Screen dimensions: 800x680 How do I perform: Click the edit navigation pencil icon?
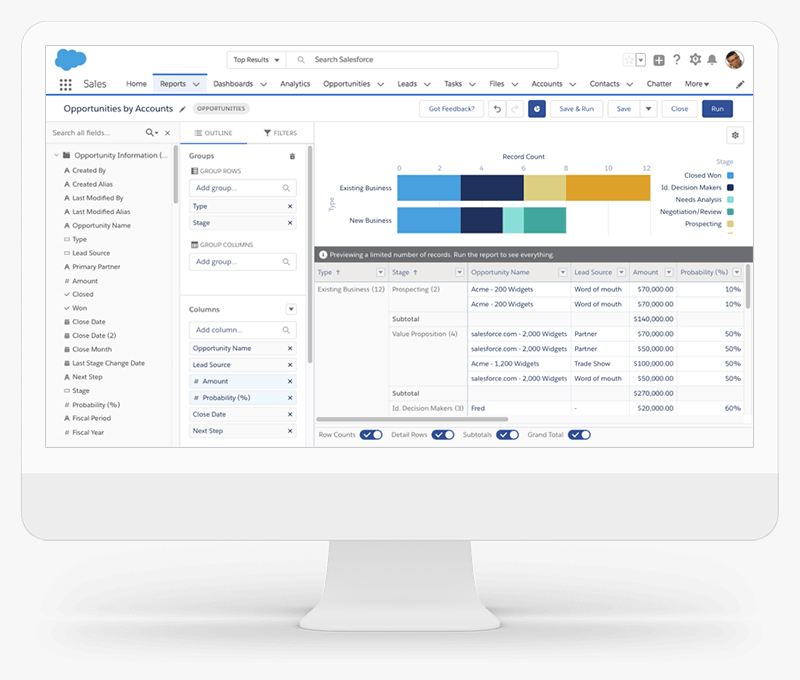tap(740, 85)
